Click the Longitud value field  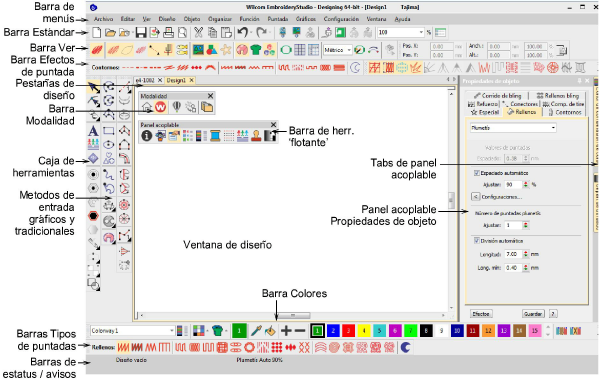click(513, 254)
